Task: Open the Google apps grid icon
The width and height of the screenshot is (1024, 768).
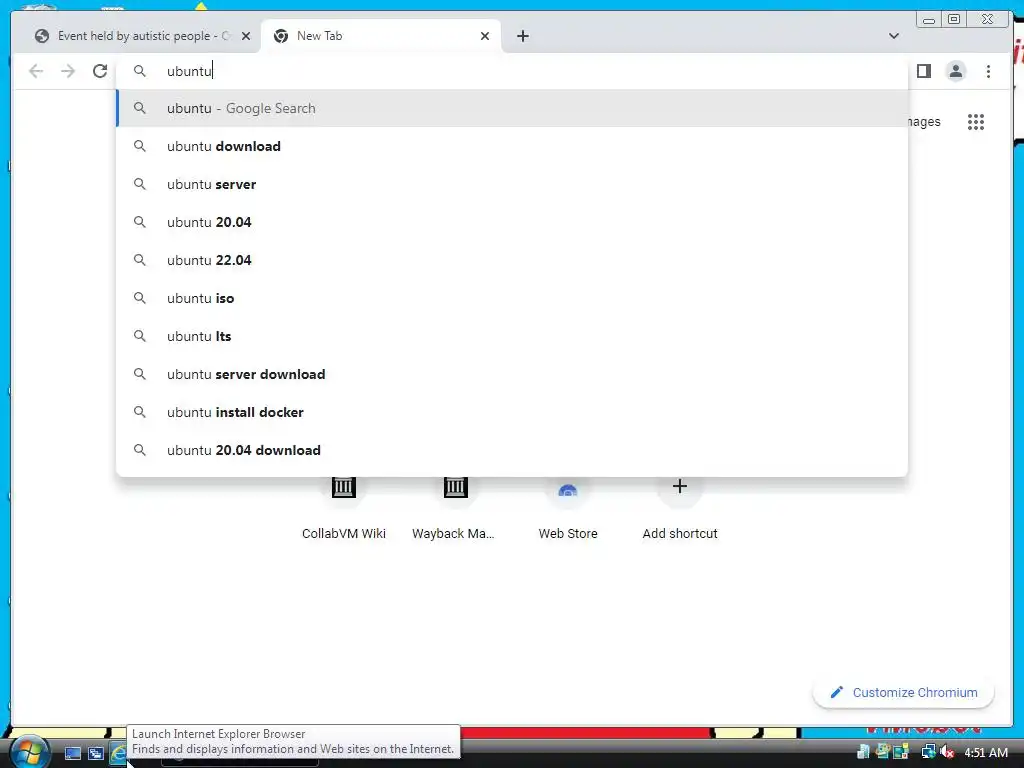Action: [976, 121]
